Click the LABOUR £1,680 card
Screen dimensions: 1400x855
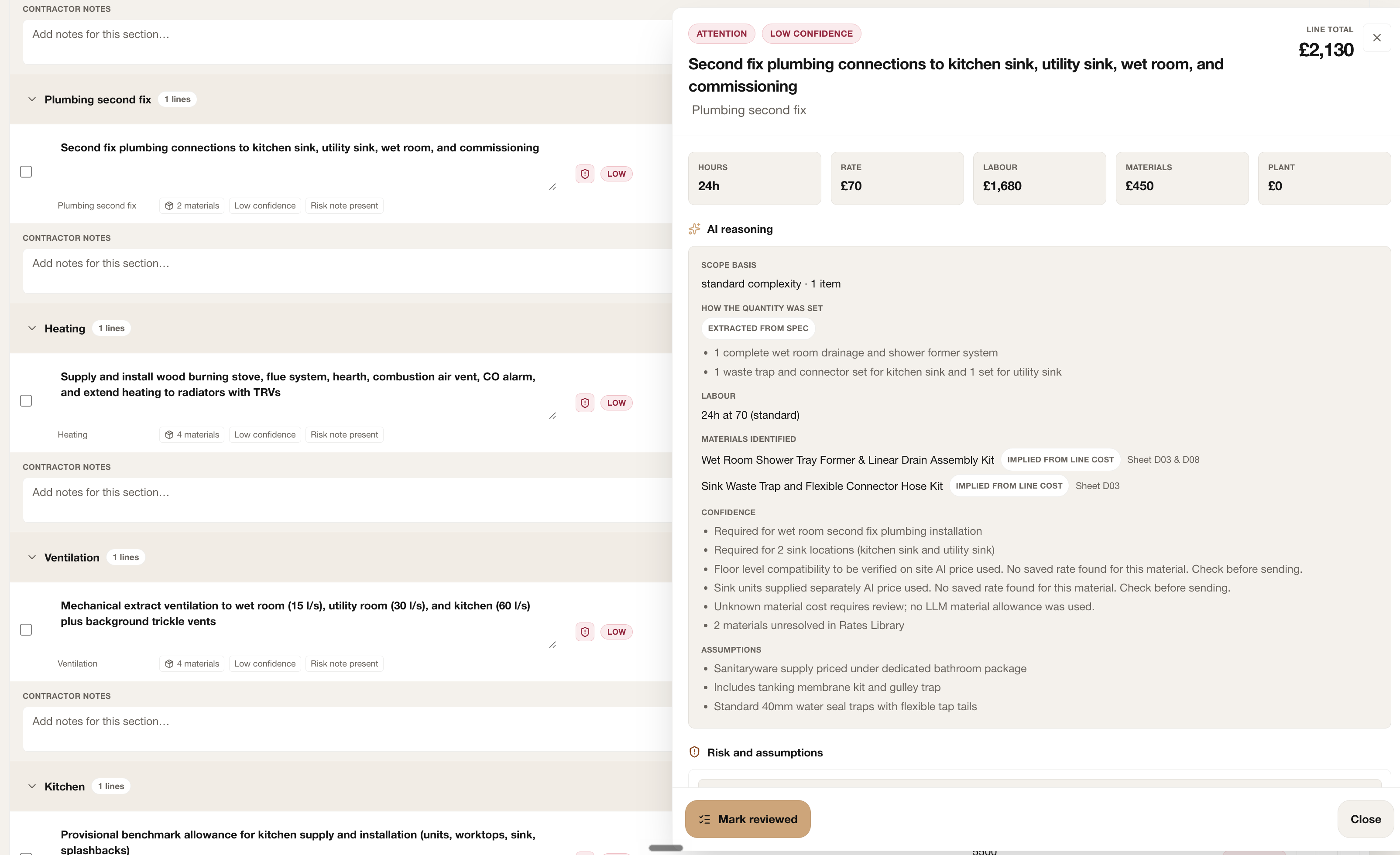[1039, 178]
